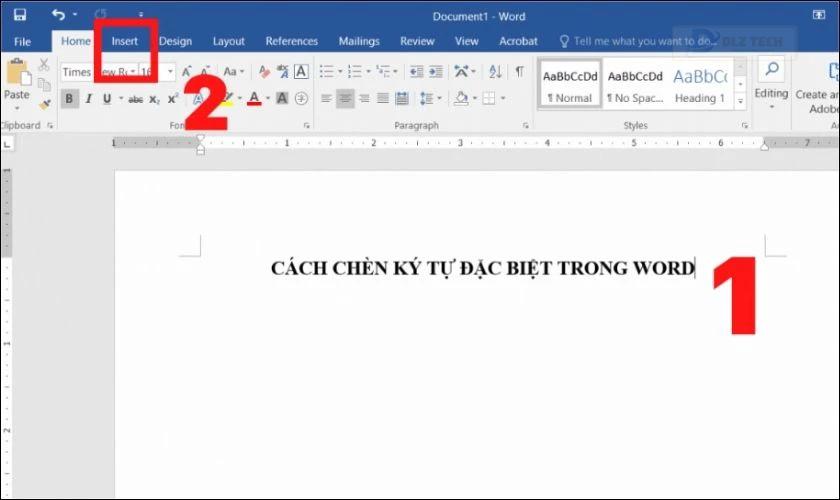Click the Enclose Characters circled icon
The height and width of the screenshot is (500, 840).
302,99
